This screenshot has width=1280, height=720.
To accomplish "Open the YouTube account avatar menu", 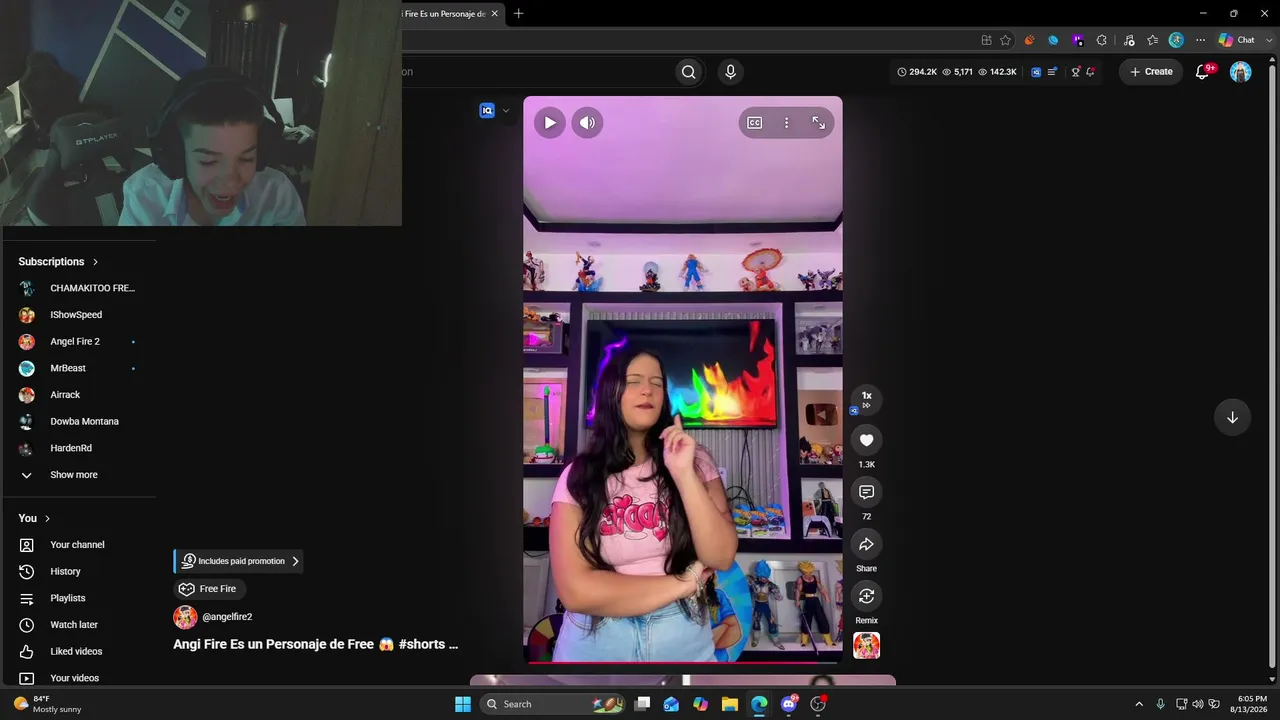I will (x=1240, y=72).
